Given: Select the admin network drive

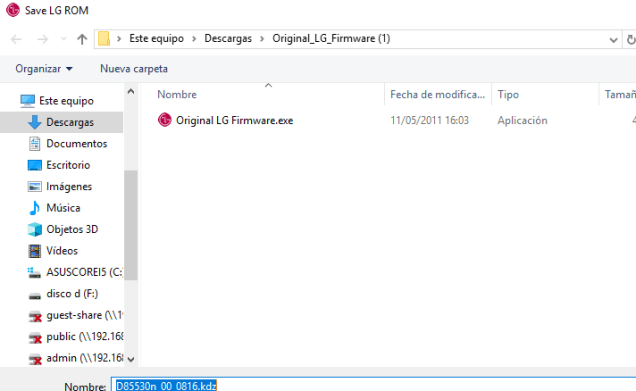Looking at the screenshot, I should [84, 358].
